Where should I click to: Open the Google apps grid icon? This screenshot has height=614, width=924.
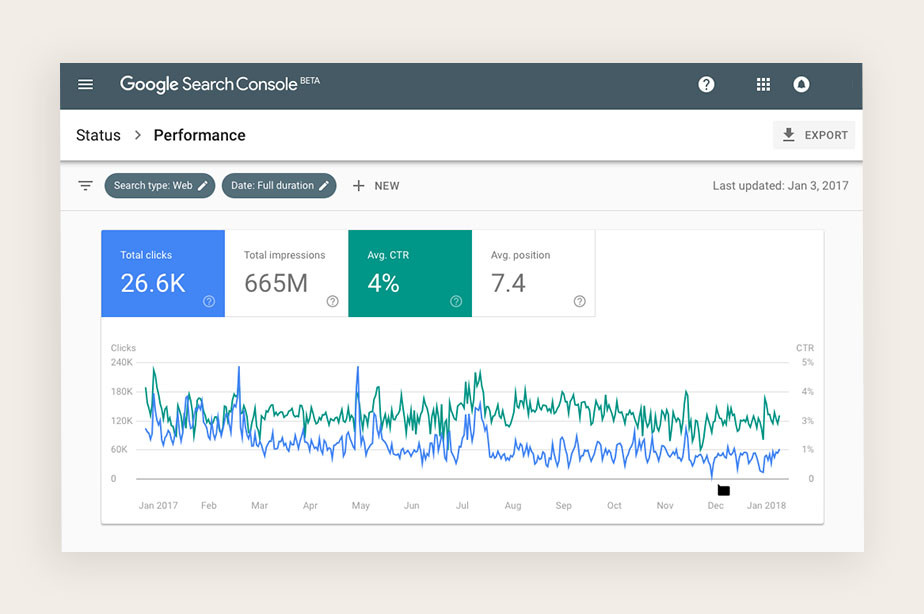(x=763, y=84)
